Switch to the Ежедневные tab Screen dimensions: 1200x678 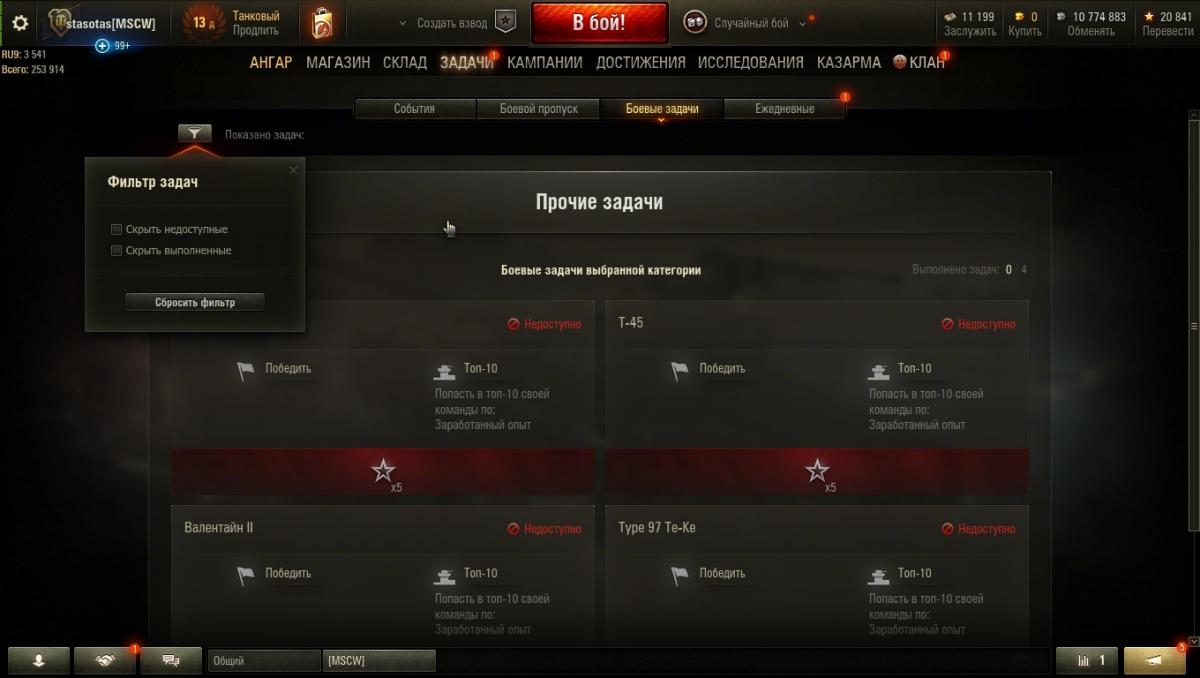tap(785, 109)
